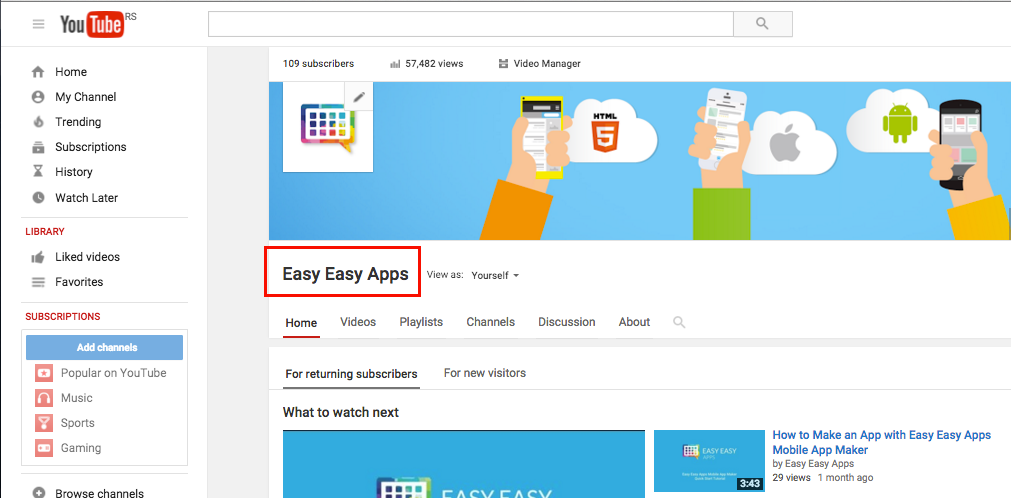The height and width of the screenshot is (498, 1011).
Task: Click the Video Manager icon
Action: 504,64
